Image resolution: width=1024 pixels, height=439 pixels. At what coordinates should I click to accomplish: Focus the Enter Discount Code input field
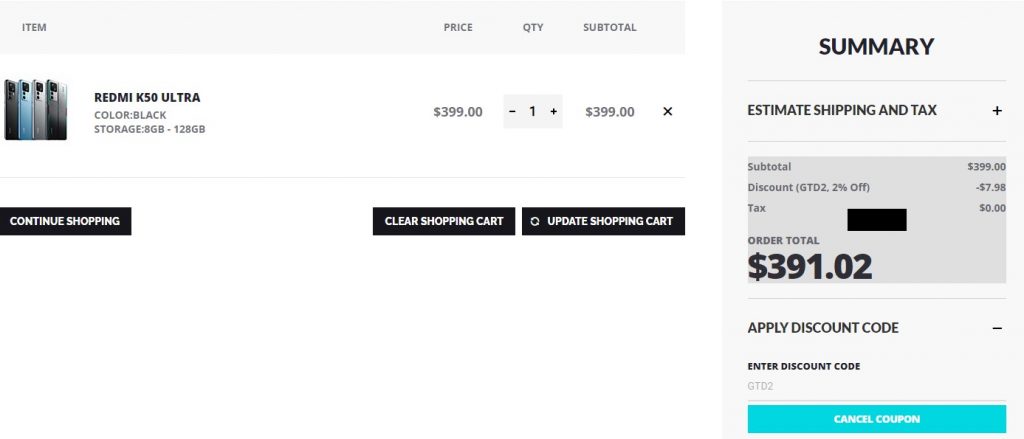(x=876, y=384)
